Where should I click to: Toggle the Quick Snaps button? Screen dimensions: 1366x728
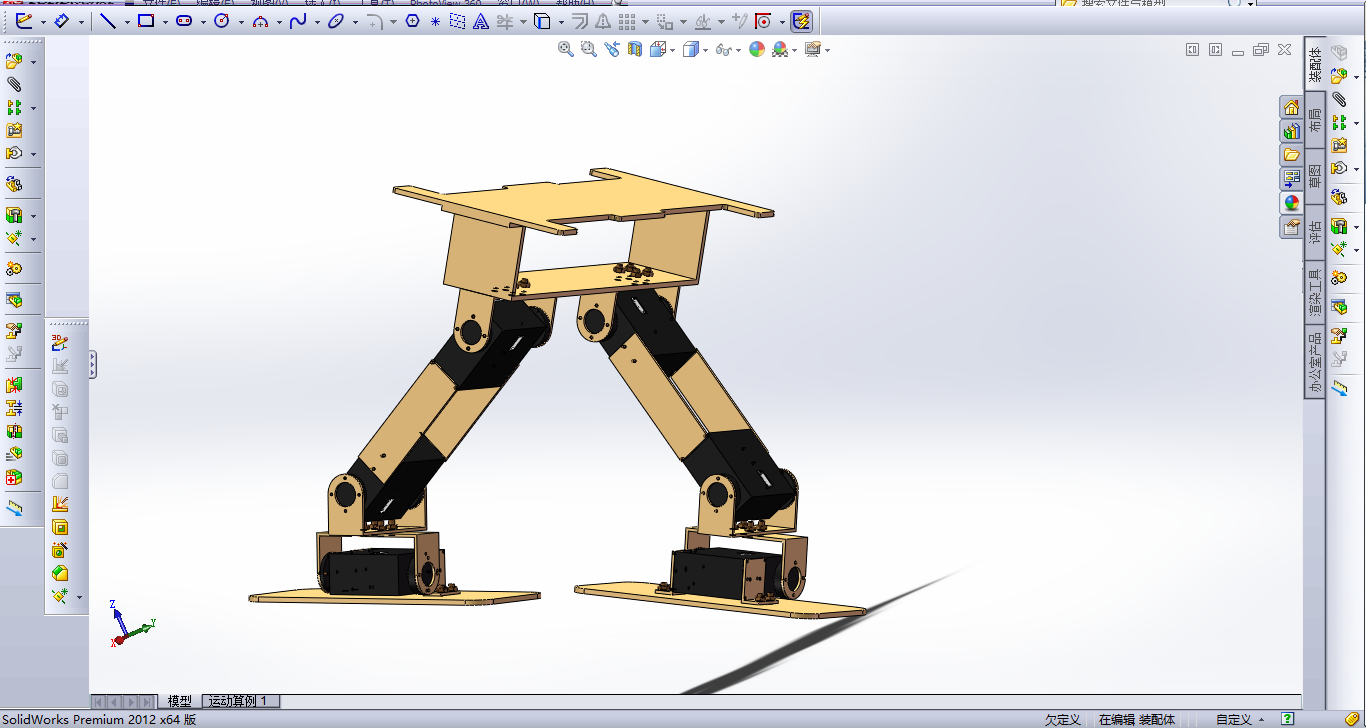(763, 21)
